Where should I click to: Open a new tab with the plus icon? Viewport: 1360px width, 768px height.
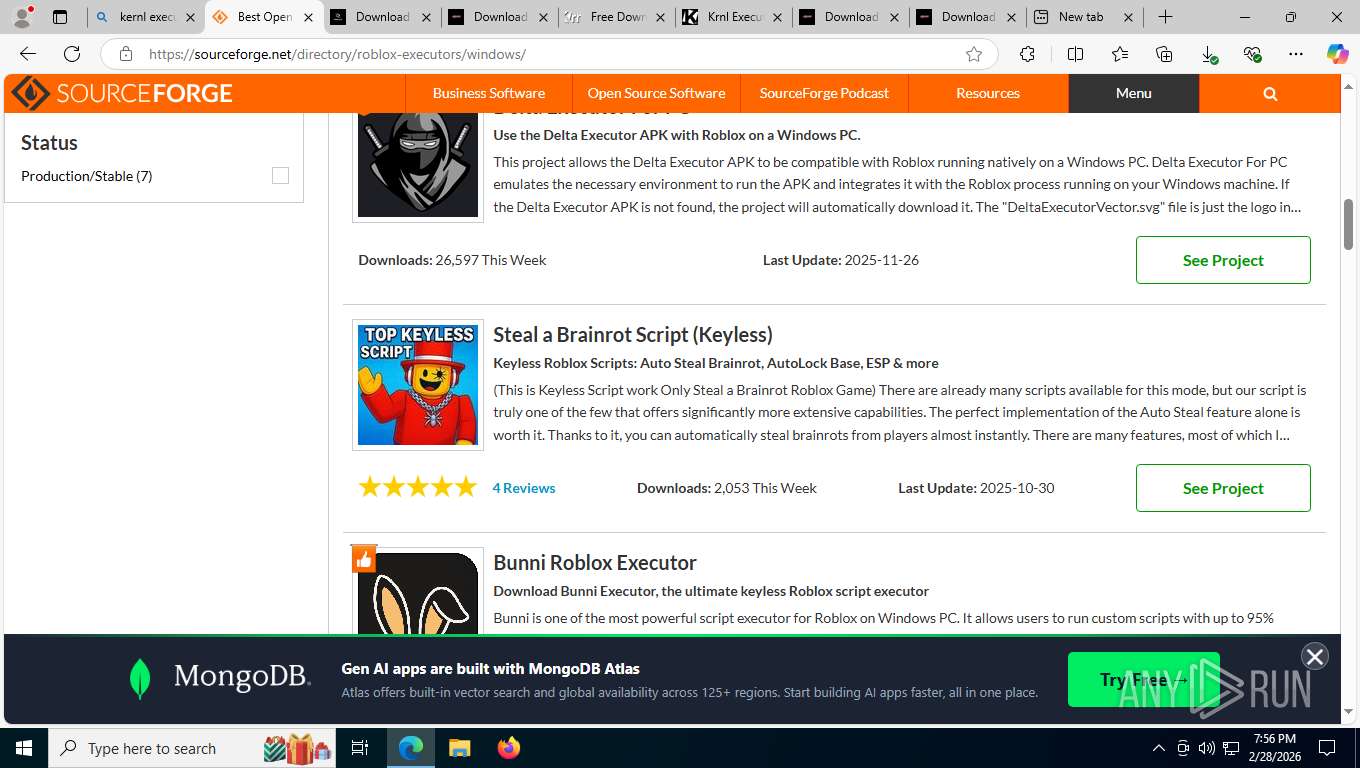1165,17
